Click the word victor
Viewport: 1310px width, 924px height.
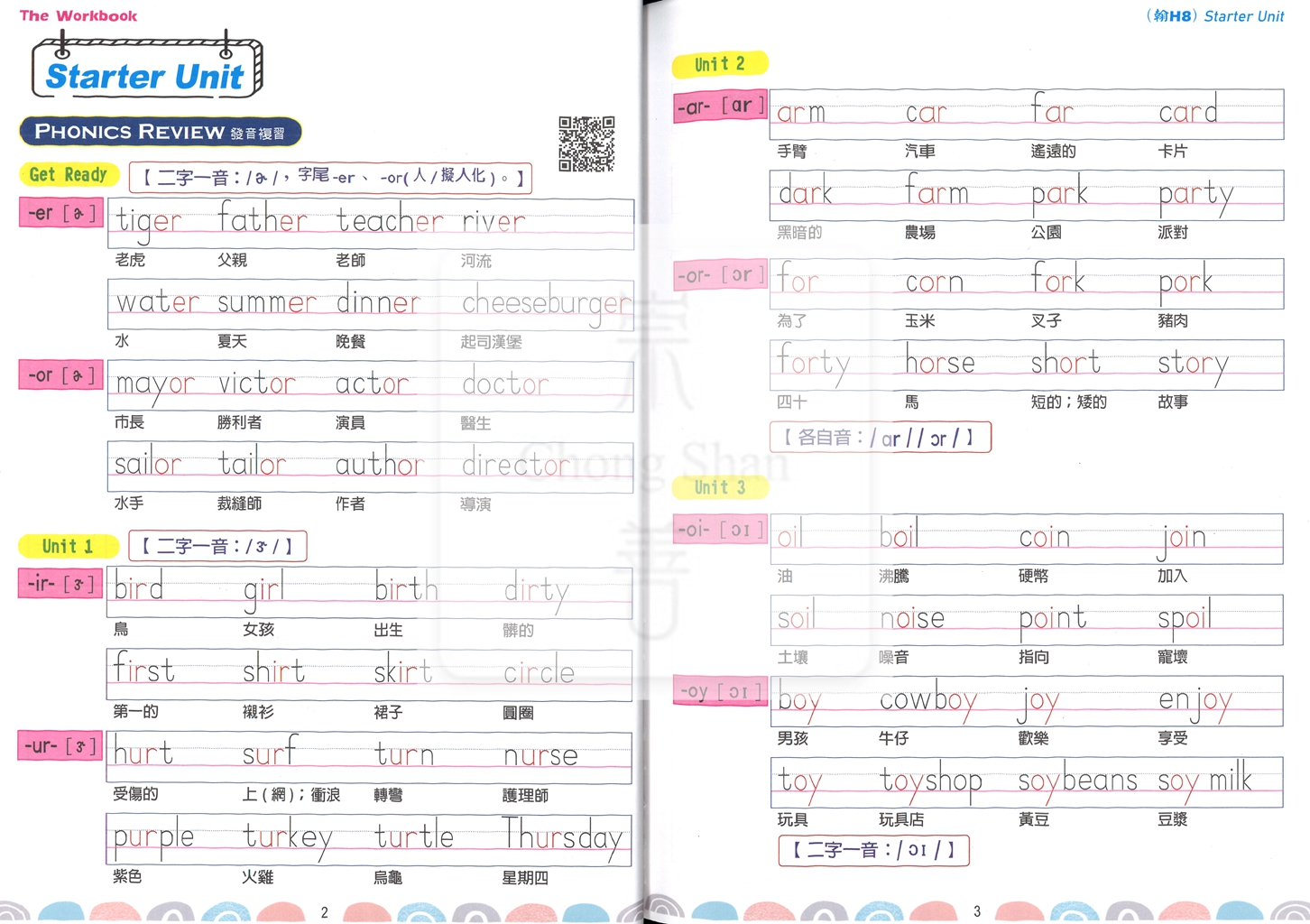(257, 383)
